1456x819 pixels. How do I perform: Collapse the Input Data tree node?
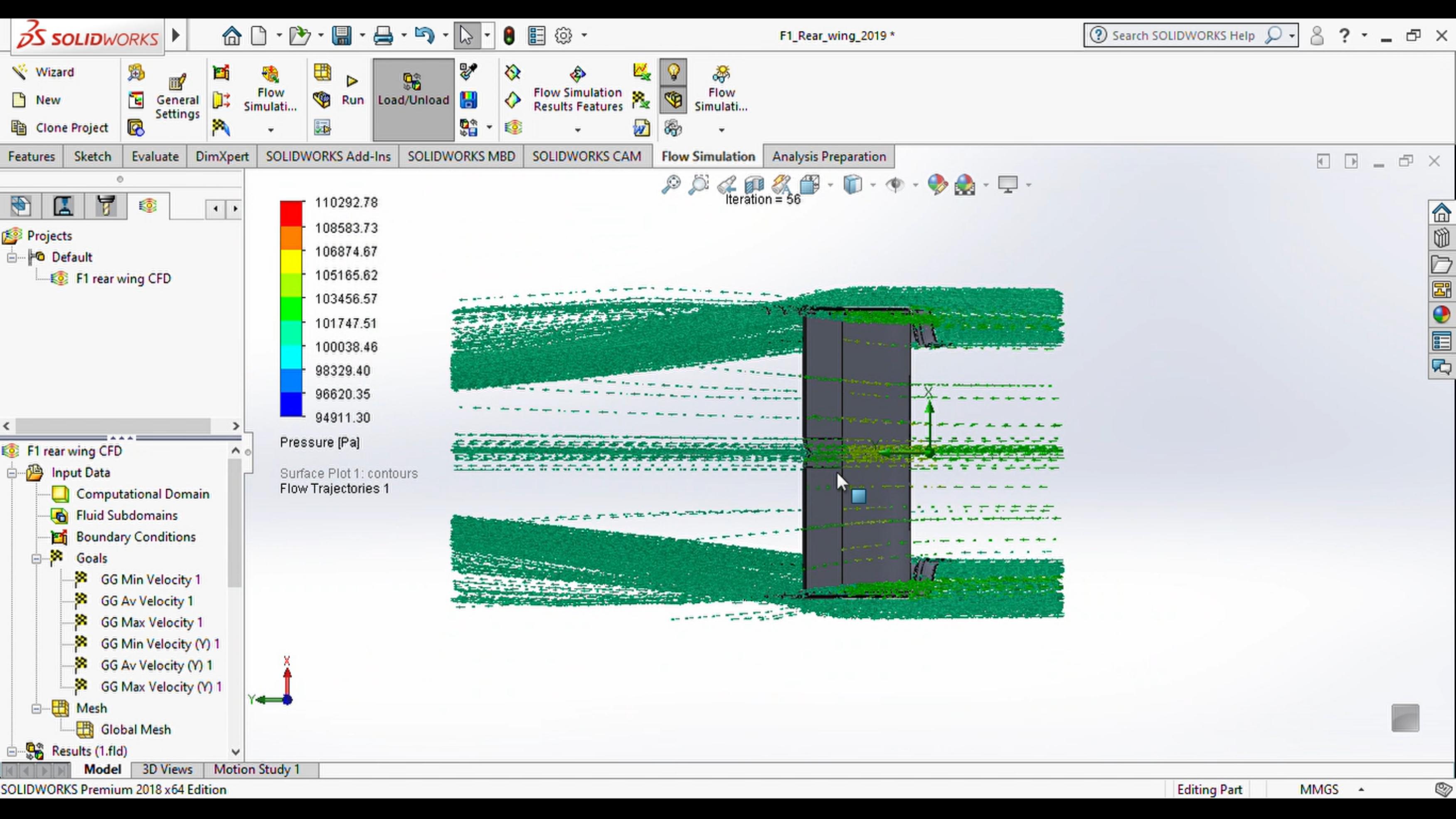pos(11,473)
